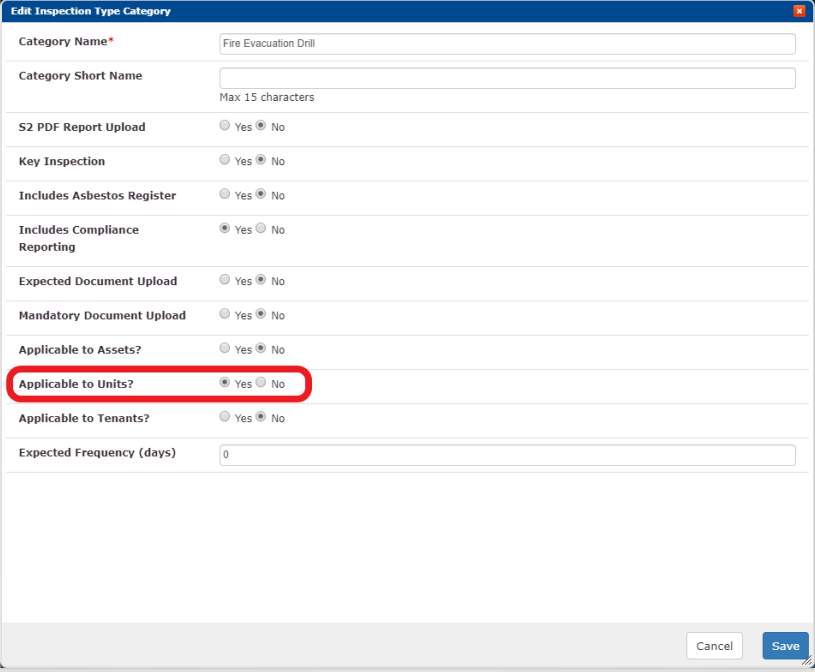The image size is (815, 672).
Task: Click the 'Applicable to Tenants?' label
Action: click(x=84, y=418)
